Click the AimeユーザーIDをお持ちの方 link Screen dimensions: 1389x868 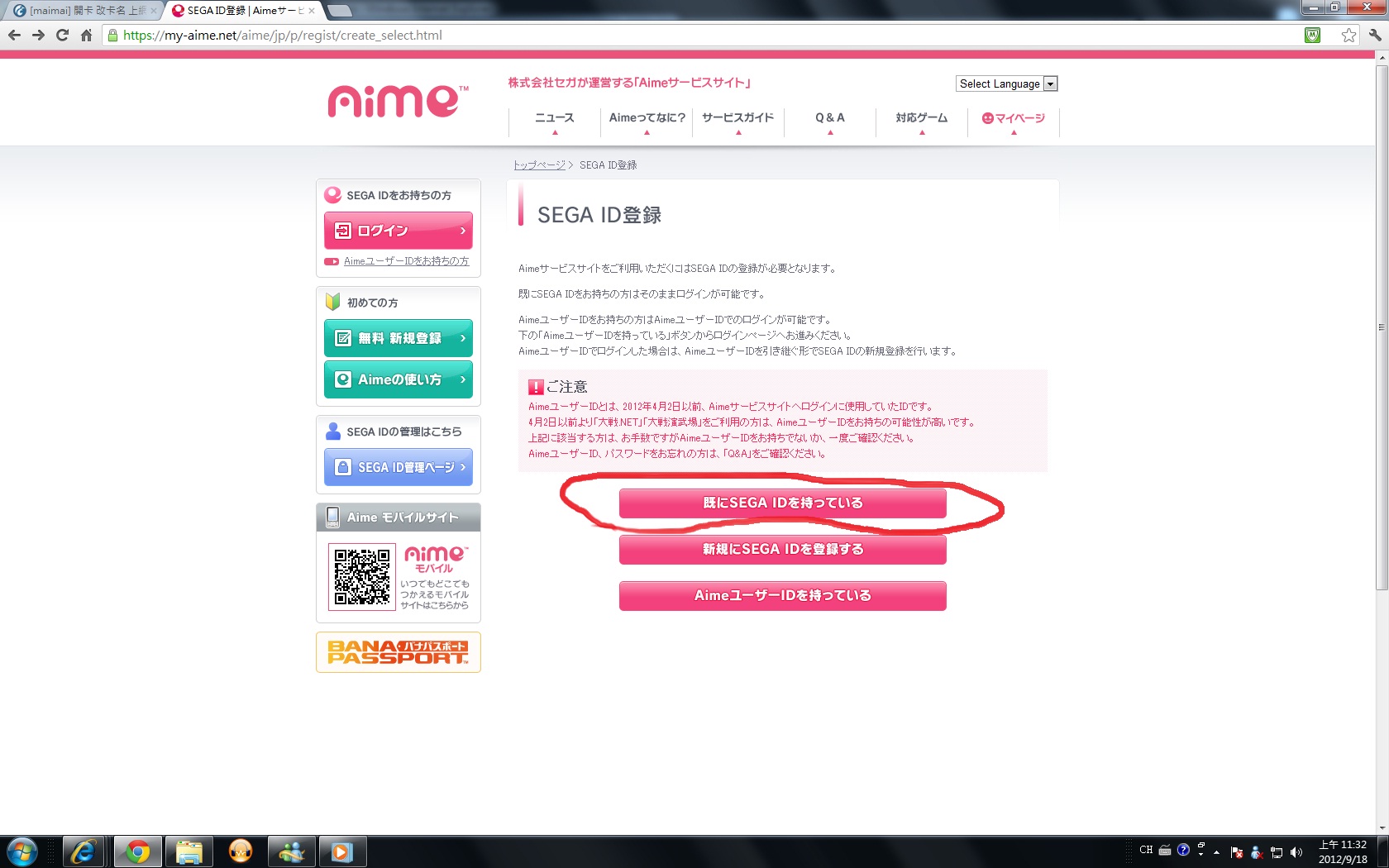406,261
